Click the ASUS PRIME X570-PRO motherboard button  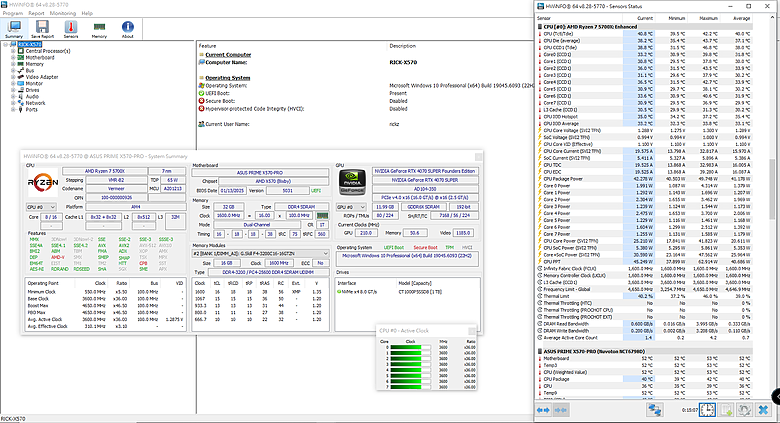tap(260, 173)
